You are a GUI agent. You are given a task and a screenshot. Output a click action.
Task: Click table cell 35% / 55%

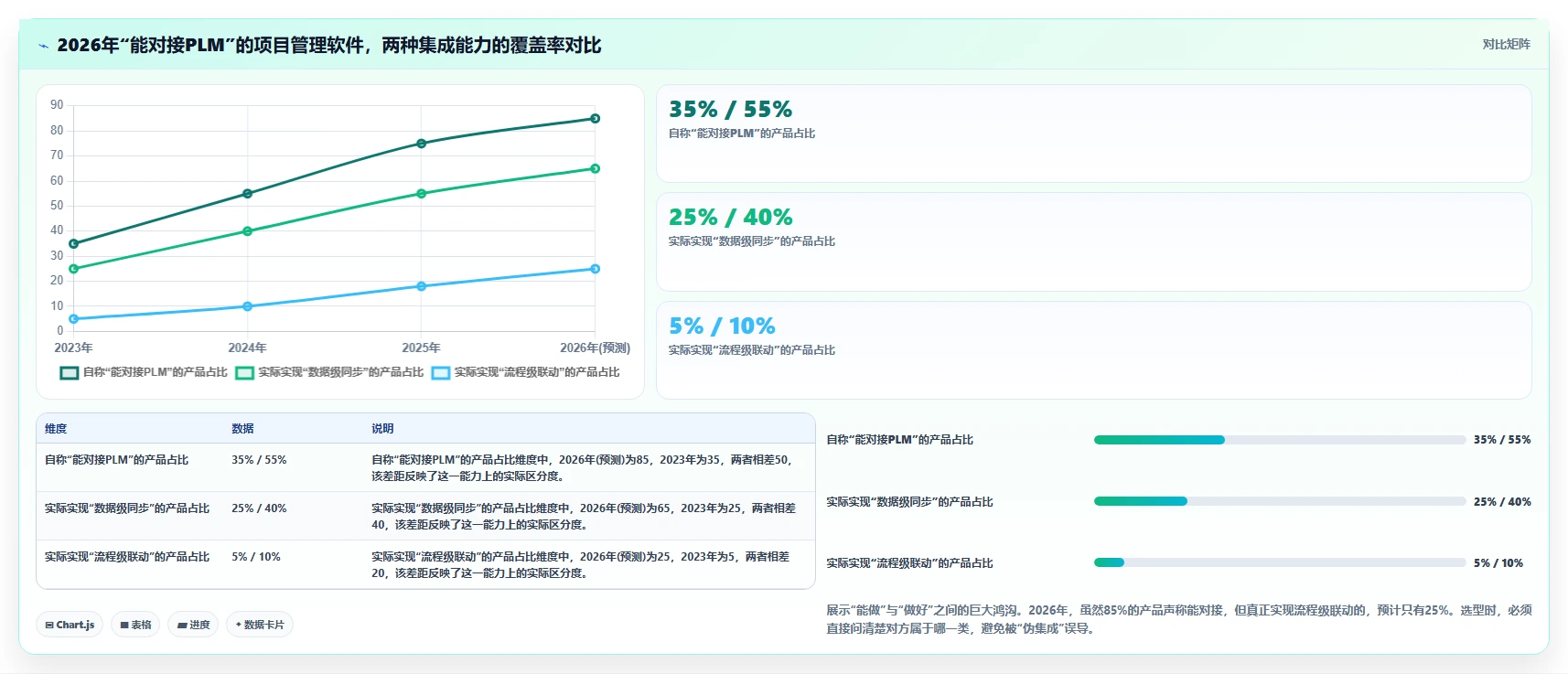pos(259,460)
